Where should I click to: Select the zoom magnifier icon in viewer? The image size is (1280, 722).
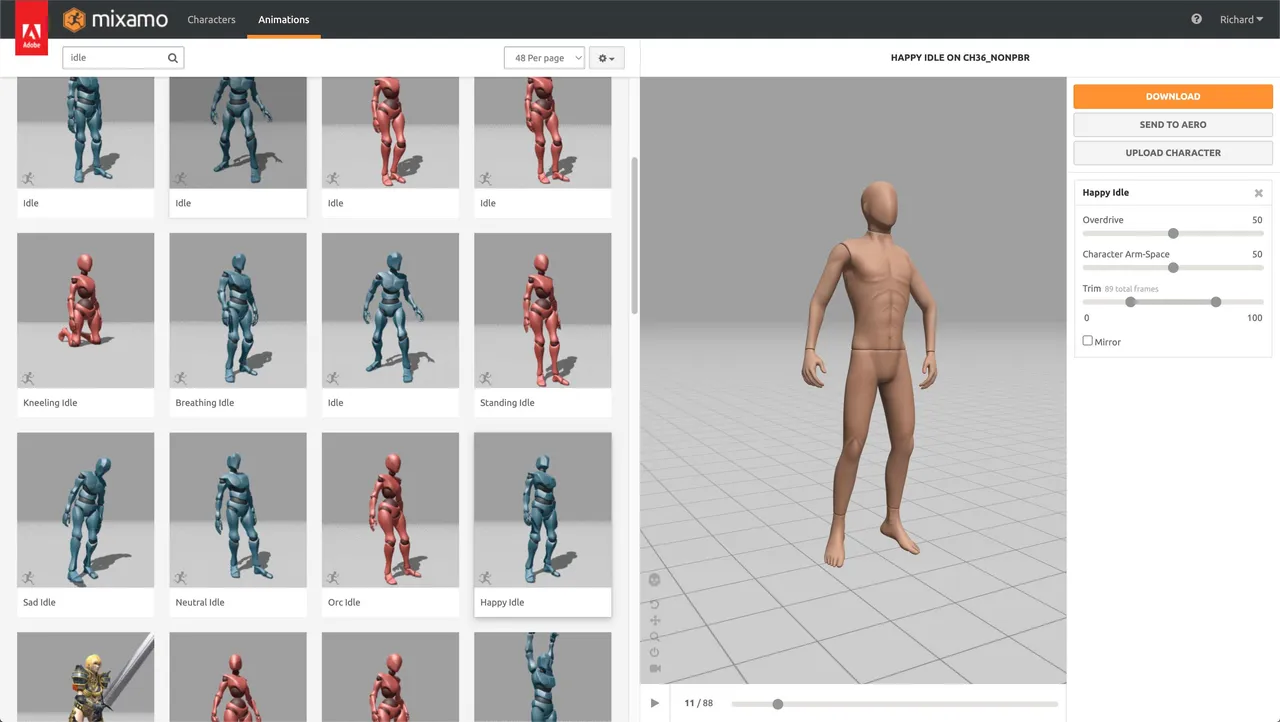[655, 636]
